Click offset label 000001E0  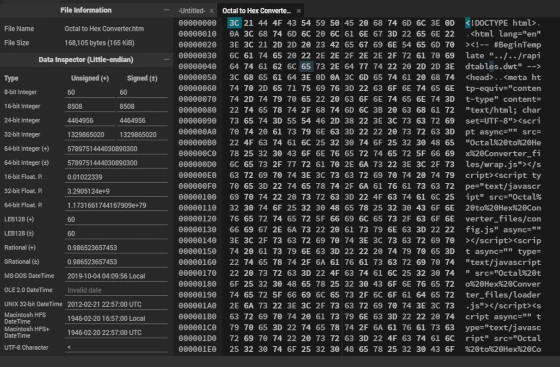198,349
